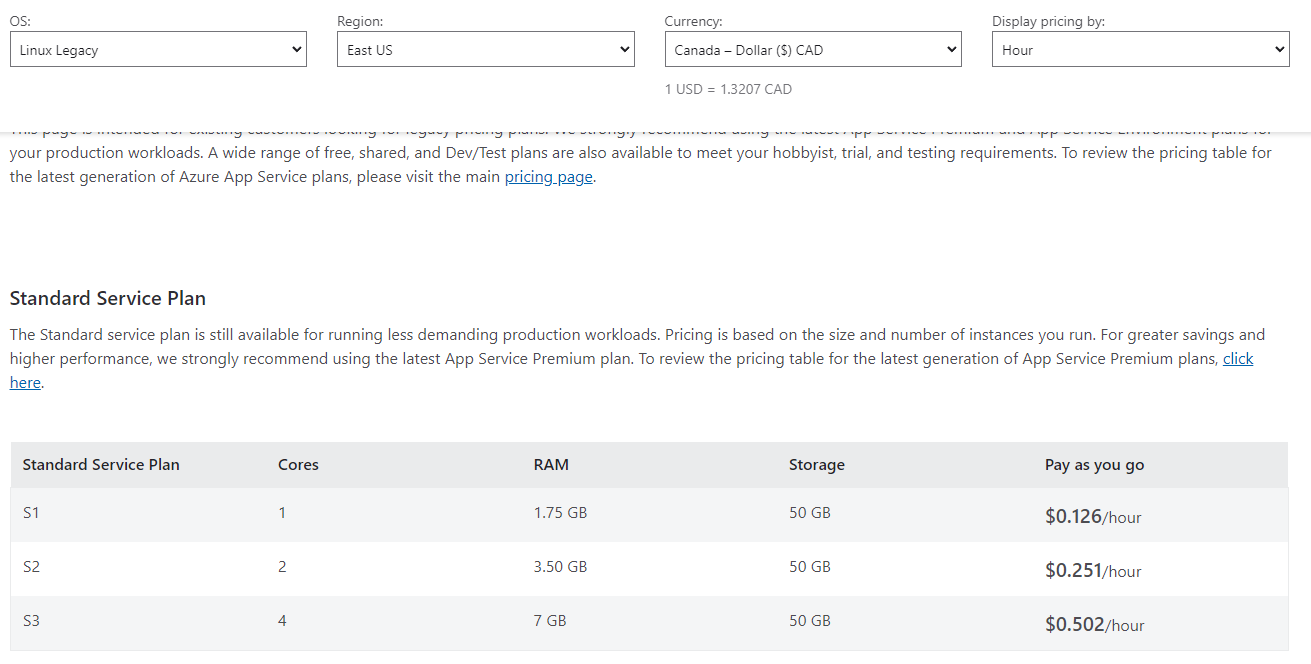Click the Standard Service Plan section heading

[108, 298]
